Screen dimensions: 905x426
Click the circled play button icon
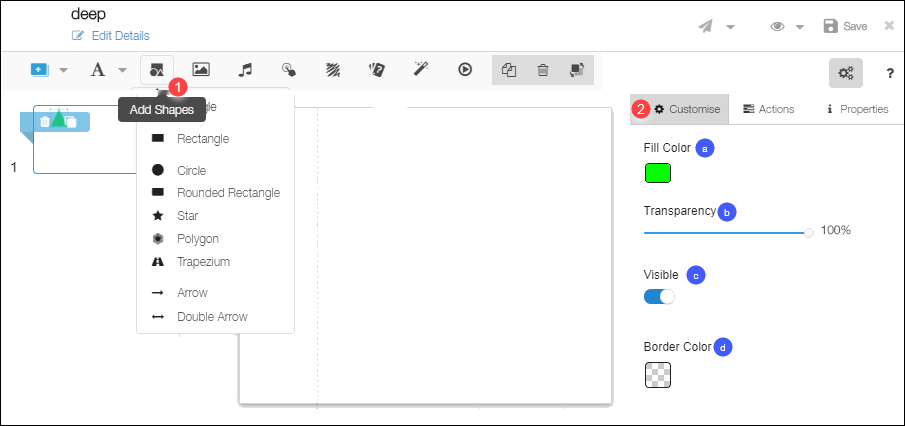pyautogui.click(x=465, y=70)
